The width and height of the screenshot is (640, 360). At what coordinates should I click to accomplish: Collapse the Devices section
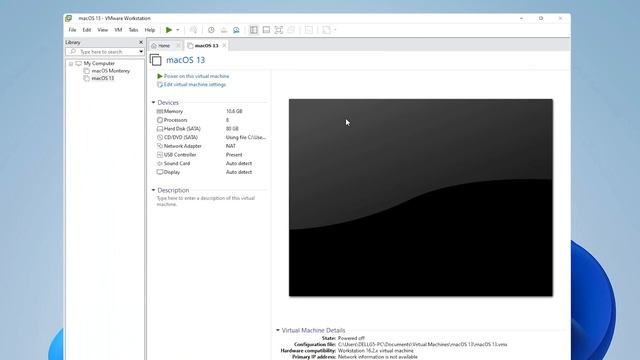pos(153,102)
